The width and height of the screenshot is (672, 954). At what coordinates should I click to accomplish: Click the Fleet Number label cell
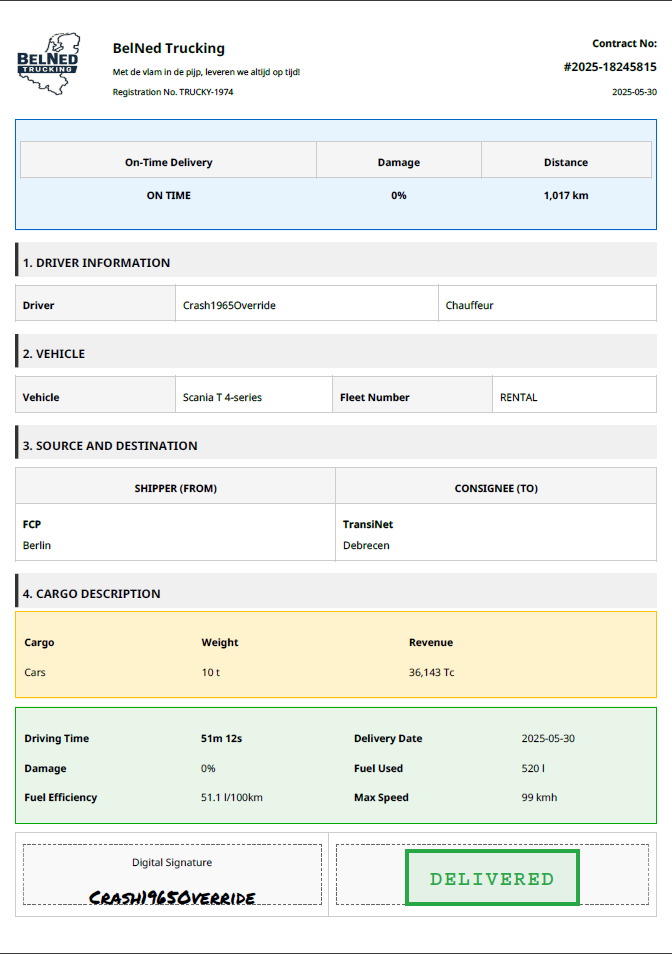point(412,395)
